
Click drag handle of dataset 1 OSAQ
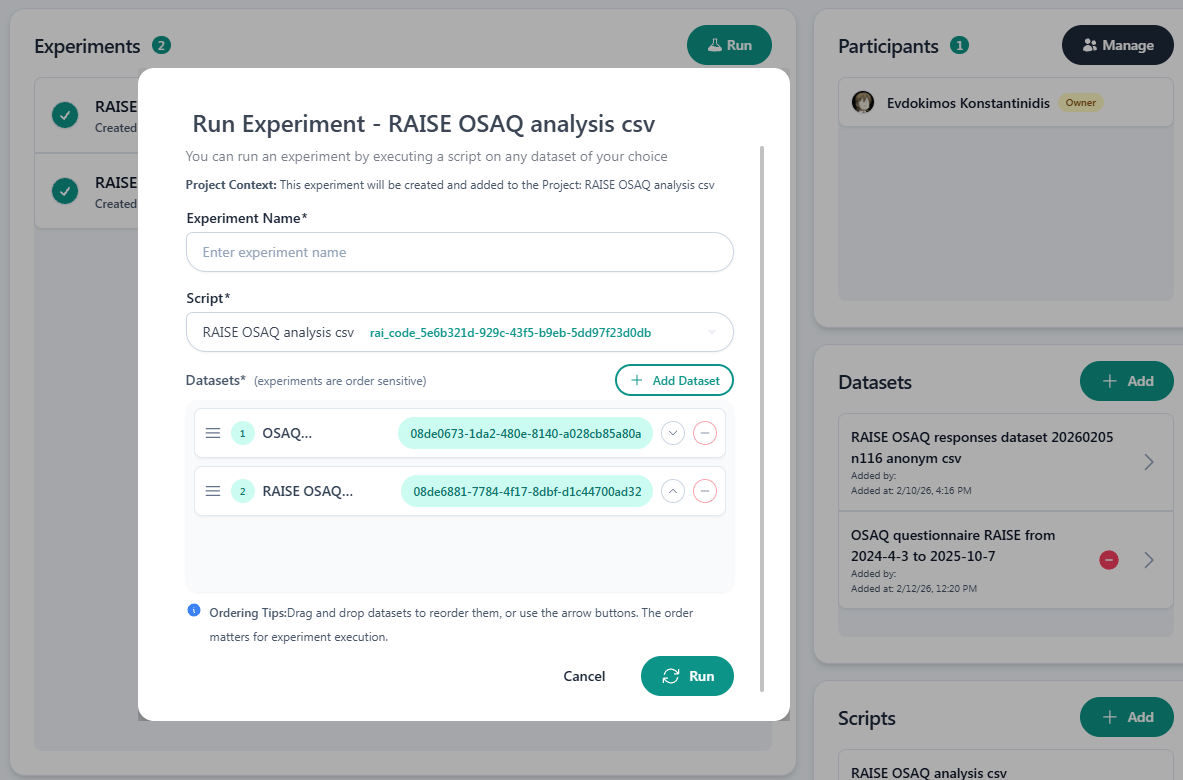(x=212, y=433)
